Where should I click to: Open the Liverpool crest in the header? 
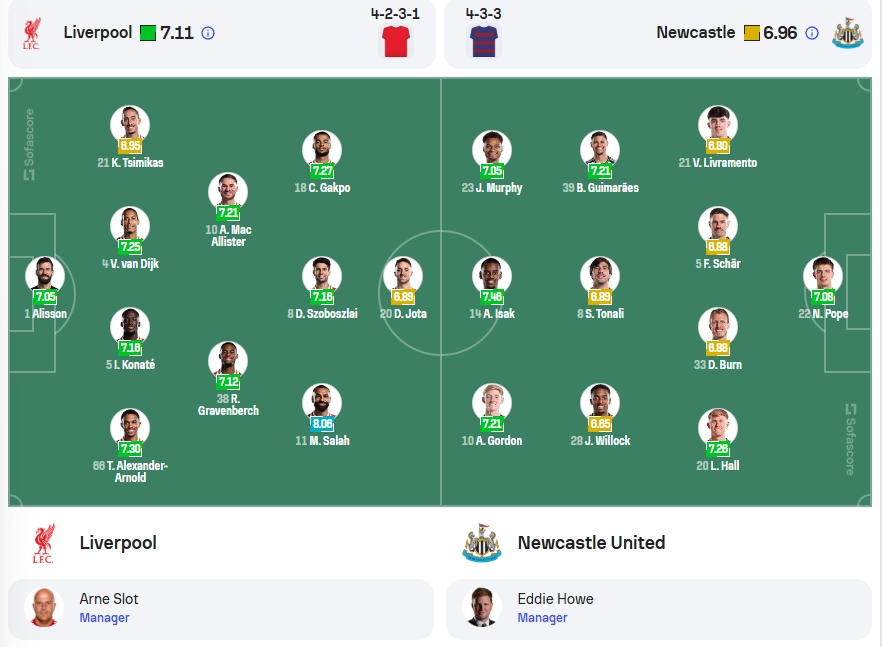pyautogui.click(x=32, y=33)
